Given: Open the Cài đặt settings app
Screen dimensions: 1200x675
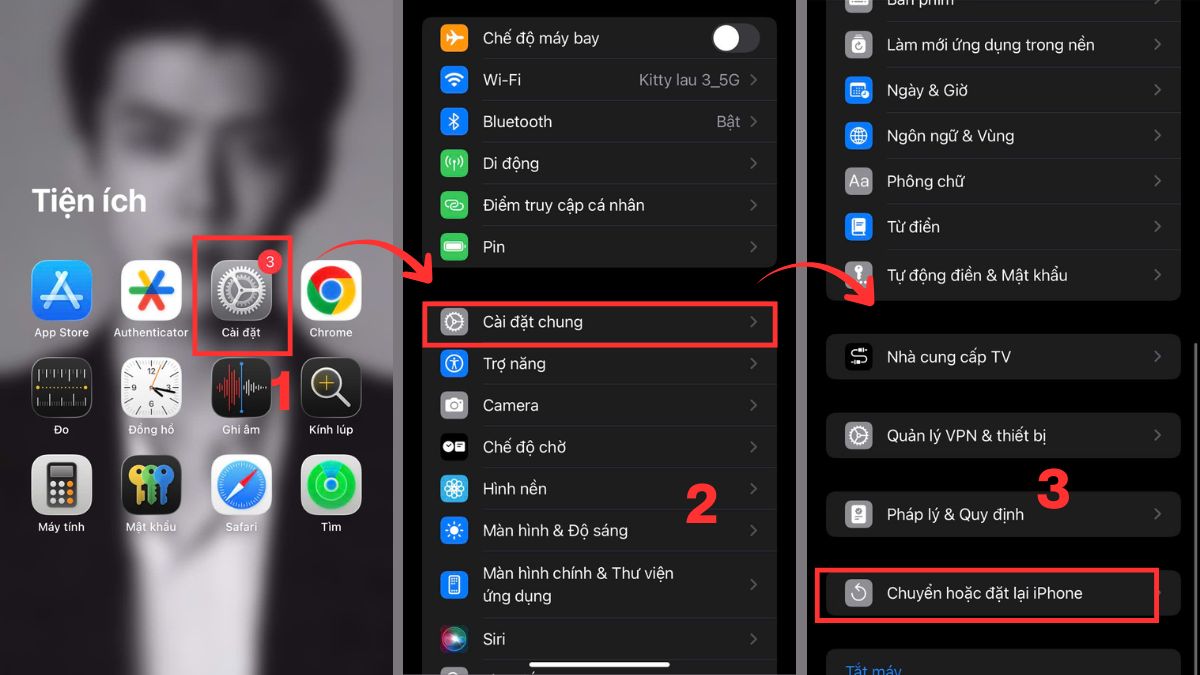Looking at the screenshot, I should click(x=241, y=291).
